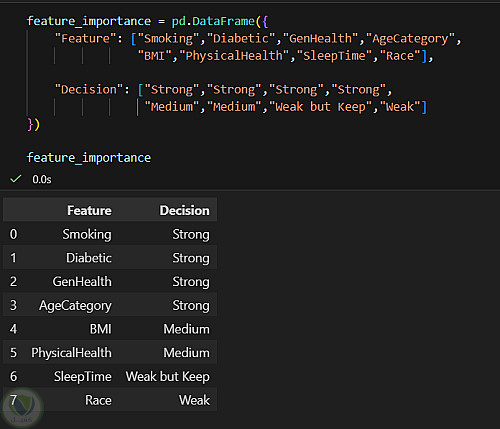Click the row index 4 in table
500x429 pixels.
13,329
